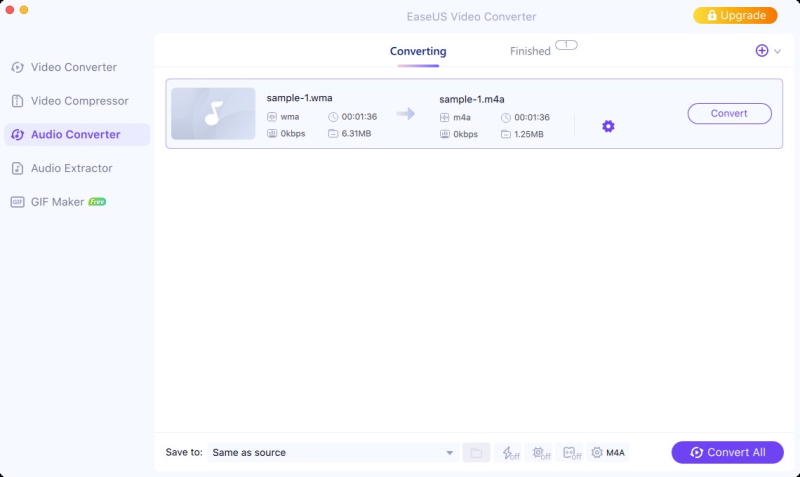Click the yellow Upgrade button
800x477 pixels.
pos(735,15)
